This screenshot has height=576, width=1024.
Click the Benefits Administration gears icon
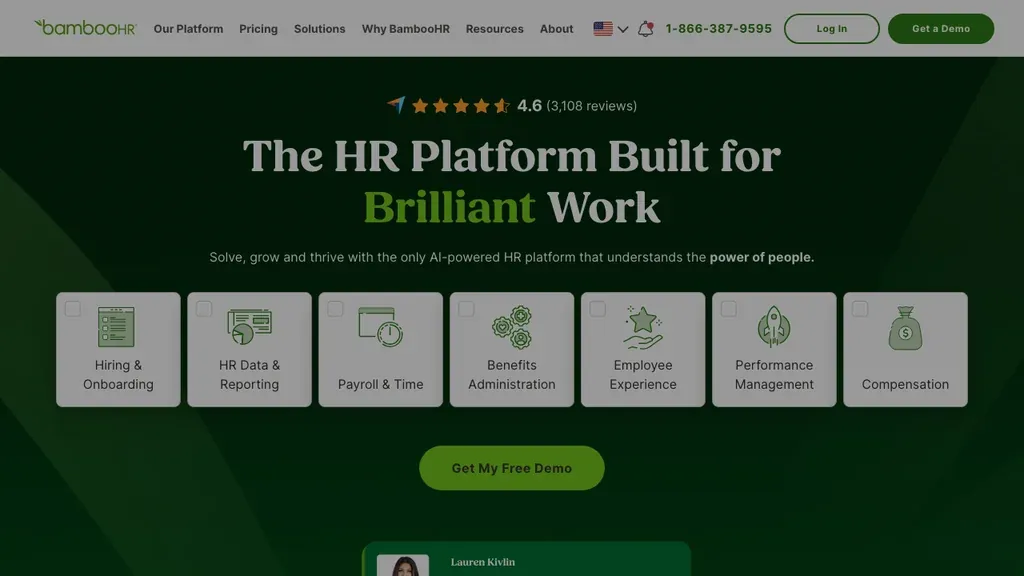click(512, 327)
